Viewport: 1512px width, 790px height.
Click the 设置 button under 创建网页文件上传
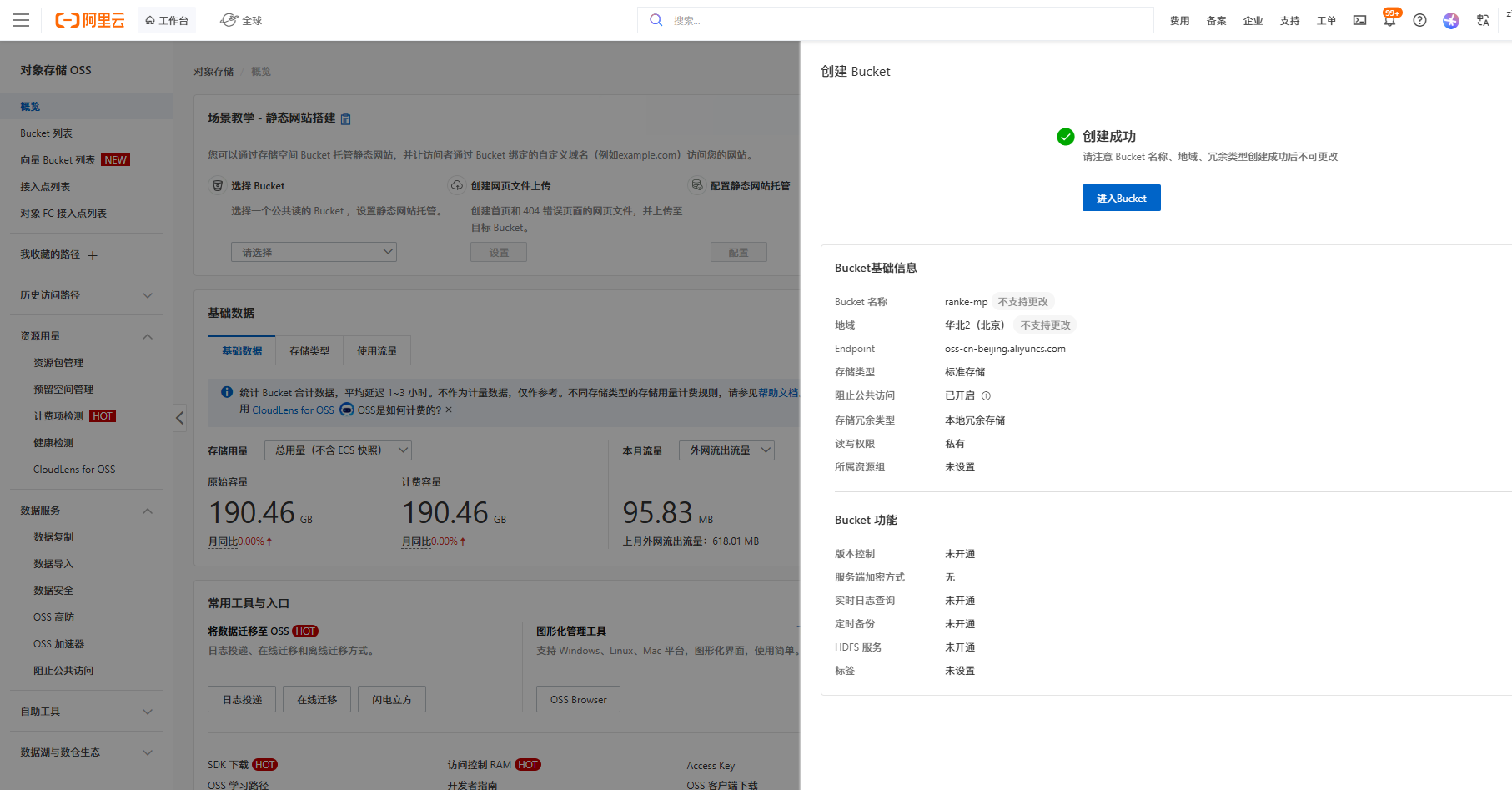499,252
